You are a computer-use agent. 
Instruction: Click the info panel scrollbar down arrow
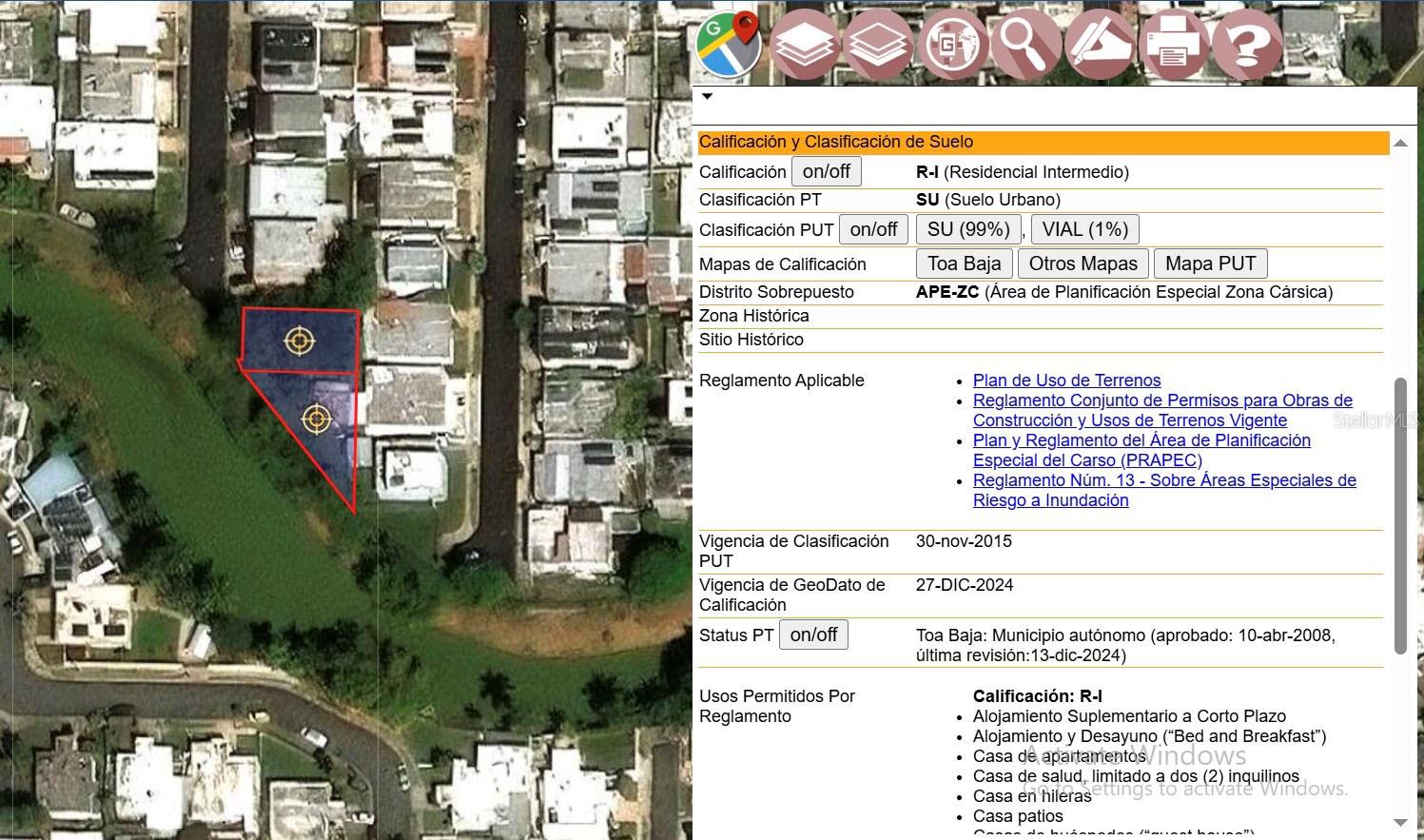(1400, 823)
